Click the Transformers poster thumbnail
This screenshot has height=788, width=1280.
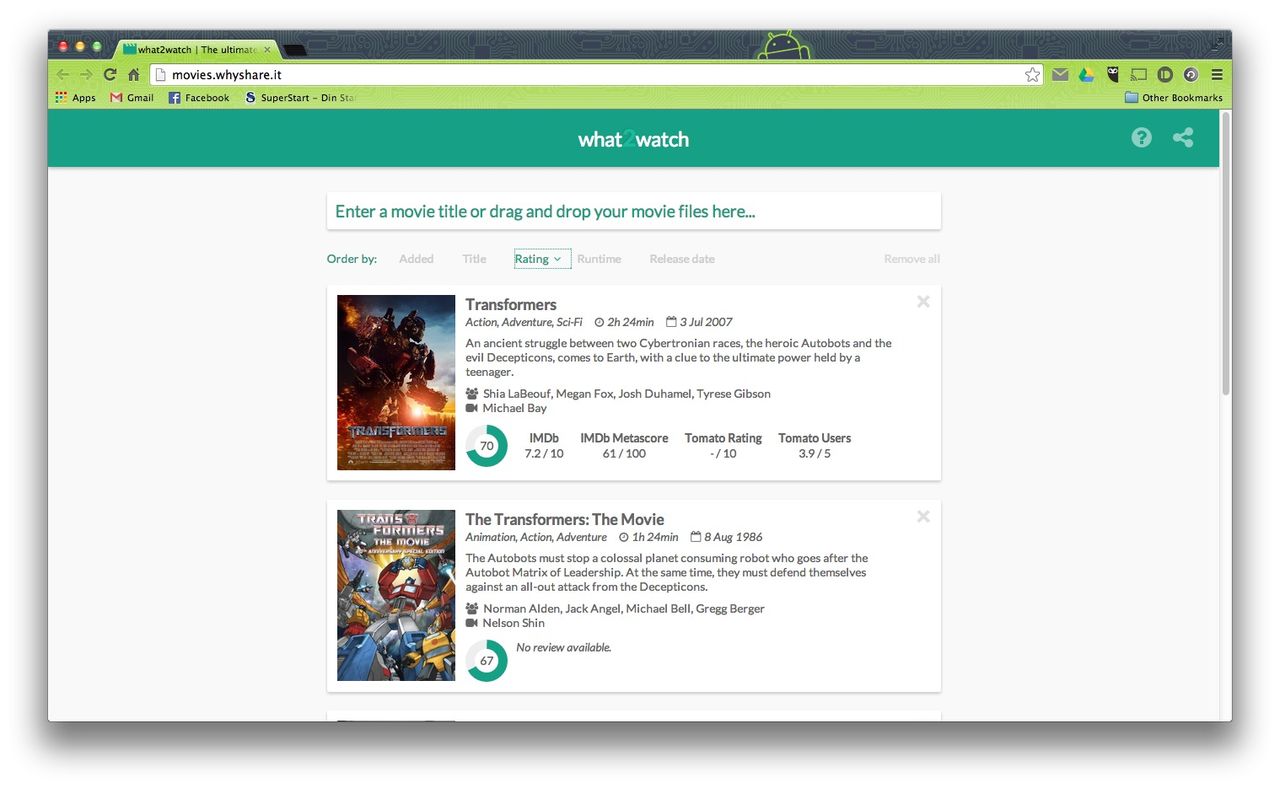396,382
